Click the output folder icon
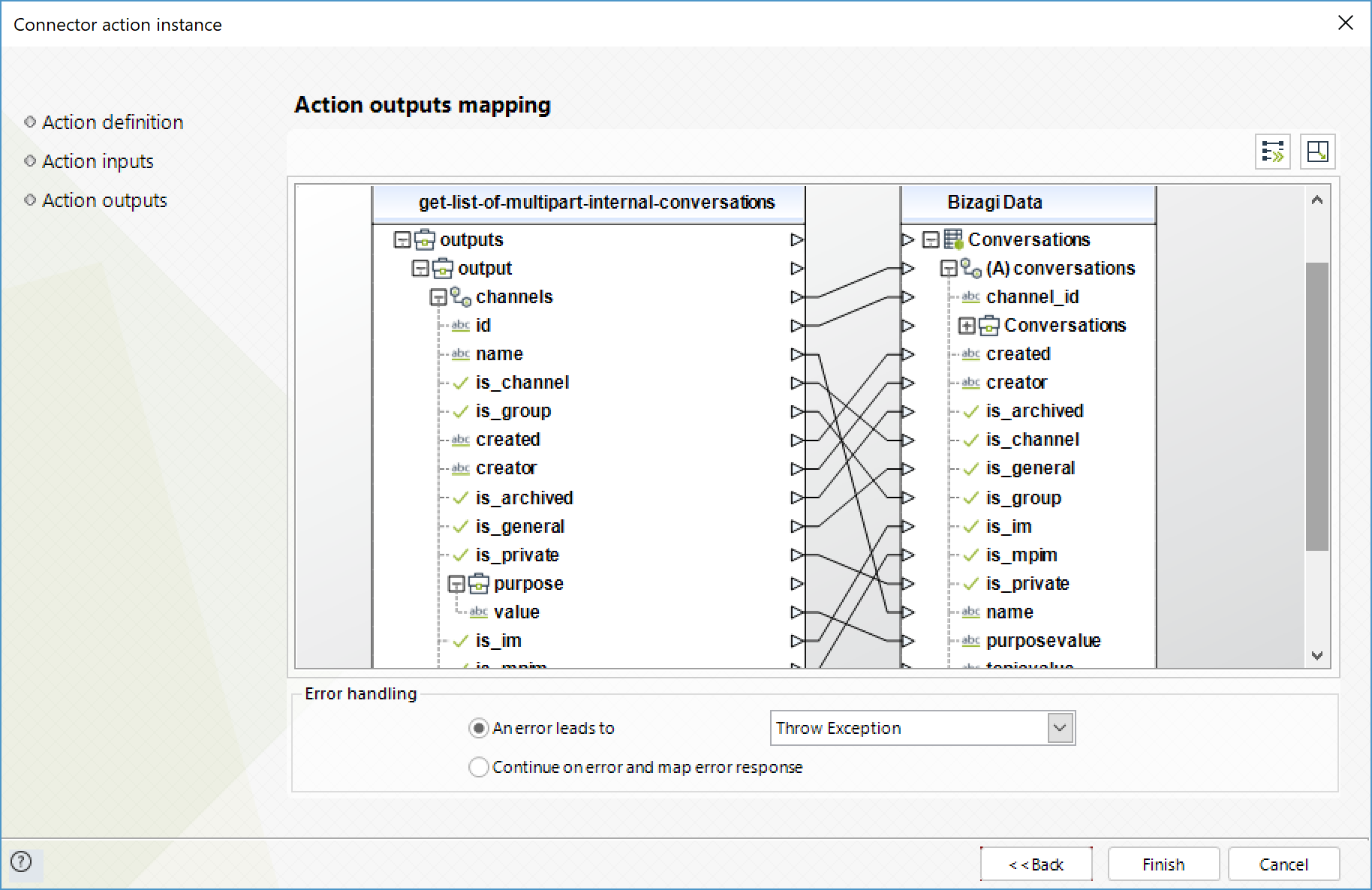This screenshot has width=1372, height=890. click(443, 269)
